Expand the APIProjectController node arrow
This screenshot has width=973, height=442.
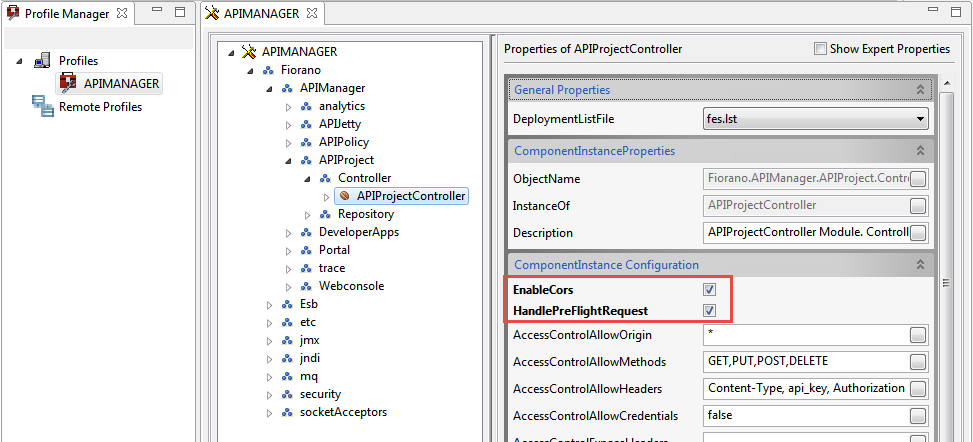click(x=327, y=197)
